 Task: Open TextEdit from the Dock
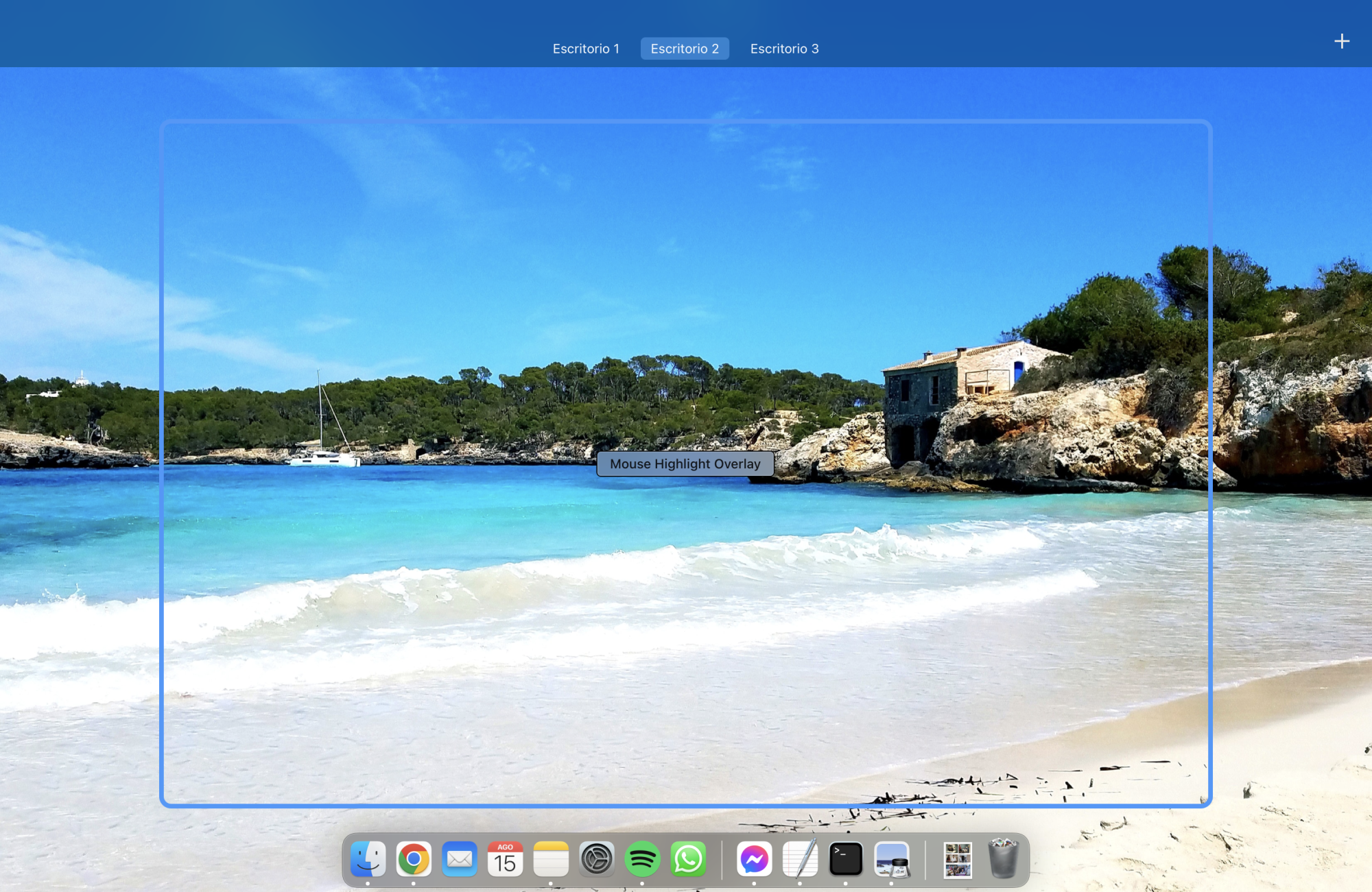pos(800,859)
